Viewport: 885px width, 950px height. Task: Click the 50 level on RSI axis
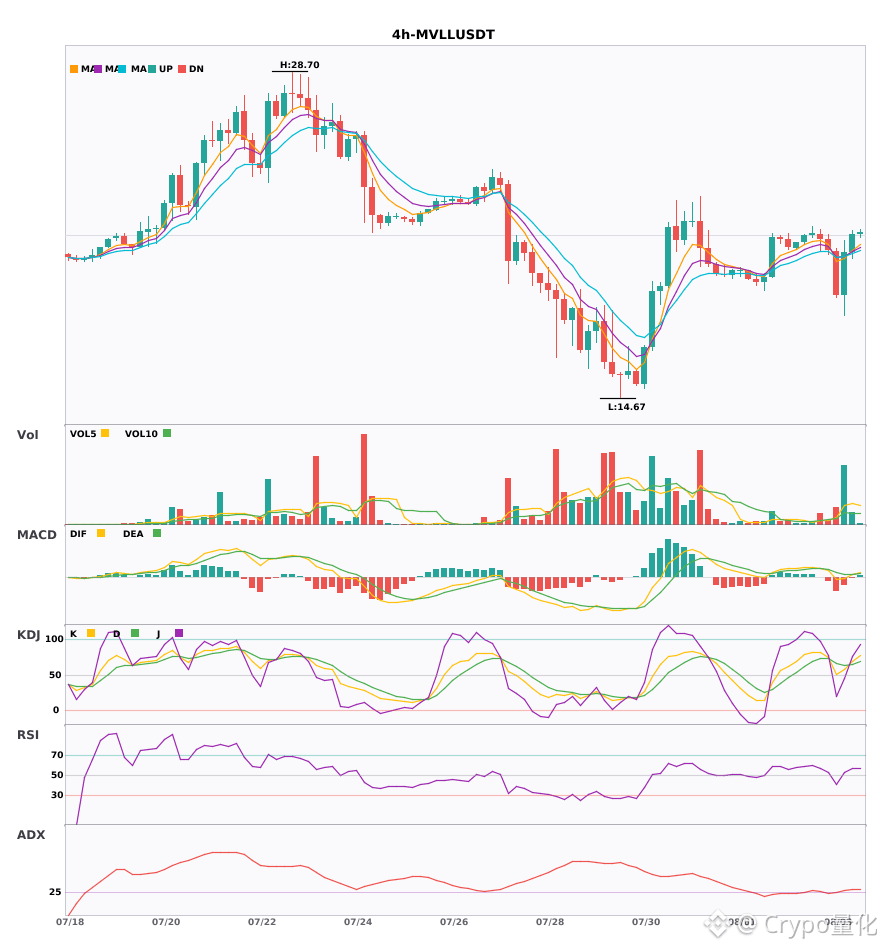coord(57,775)
